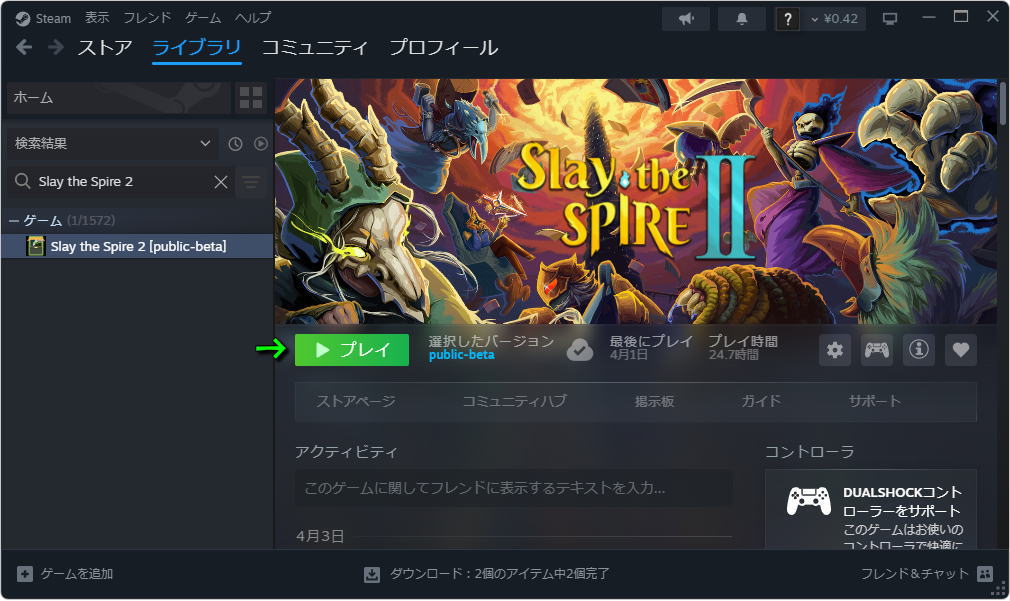Open the game settings gear icon
The height and width of the screenshot is (601, 1010).
(835, 350)
